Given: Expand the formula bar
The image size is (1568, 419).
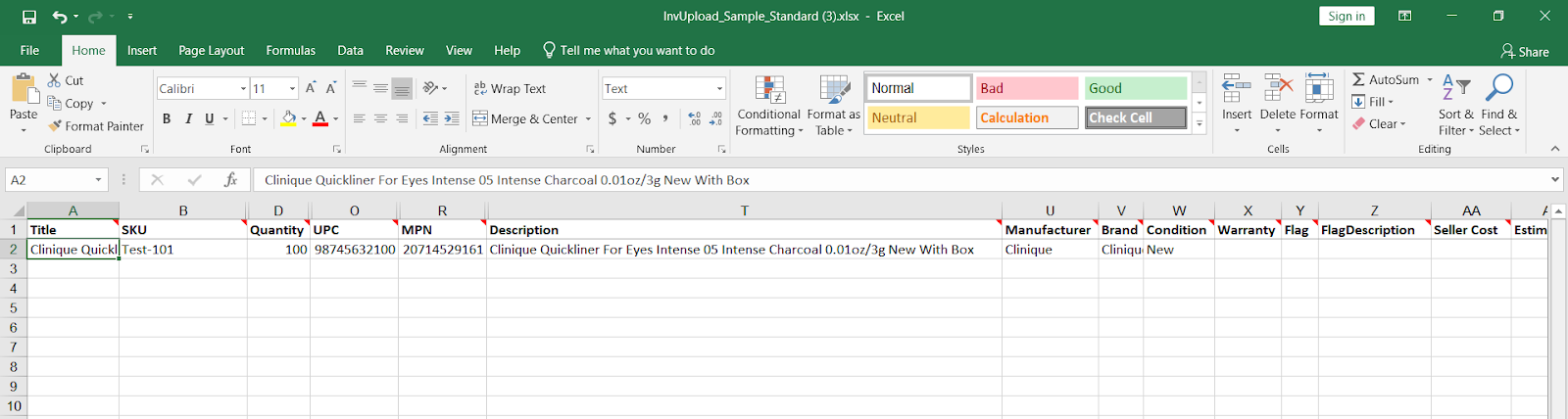Looking at the screenshot, I should click(x=1555, y=179).
